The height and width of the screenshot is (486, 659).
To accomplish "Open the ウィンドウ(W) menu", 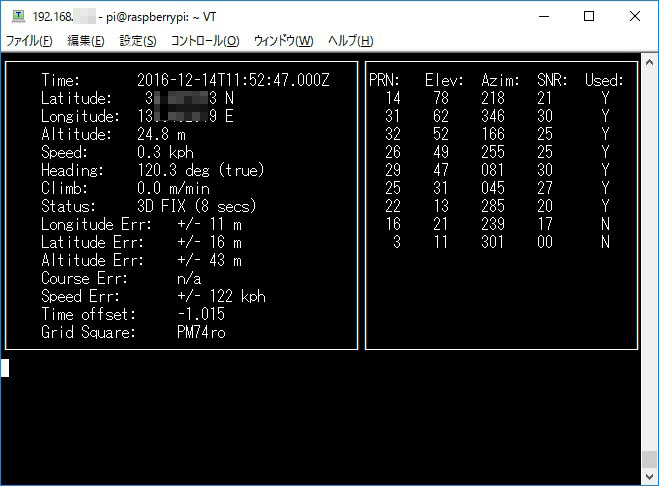I will point(283,41).
